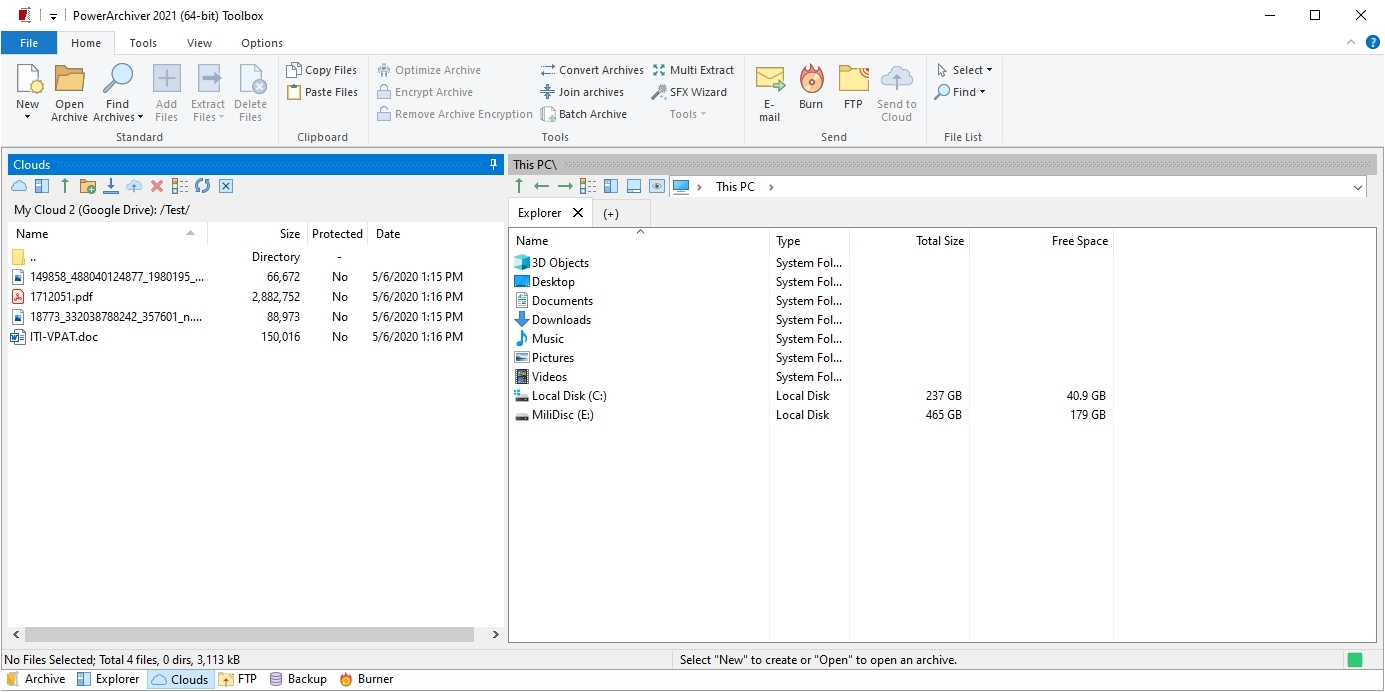
Task: Click the forward arrow in Explorer toolbar
Action: click(565, 186)
